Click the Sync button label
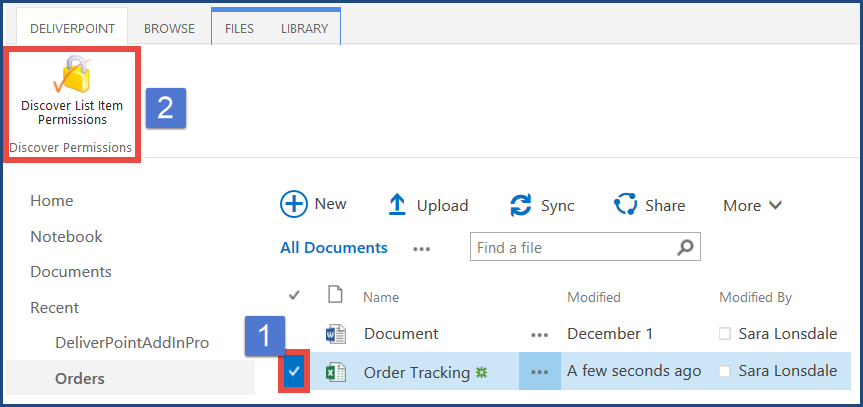863x407 pixels. point(558,206)
